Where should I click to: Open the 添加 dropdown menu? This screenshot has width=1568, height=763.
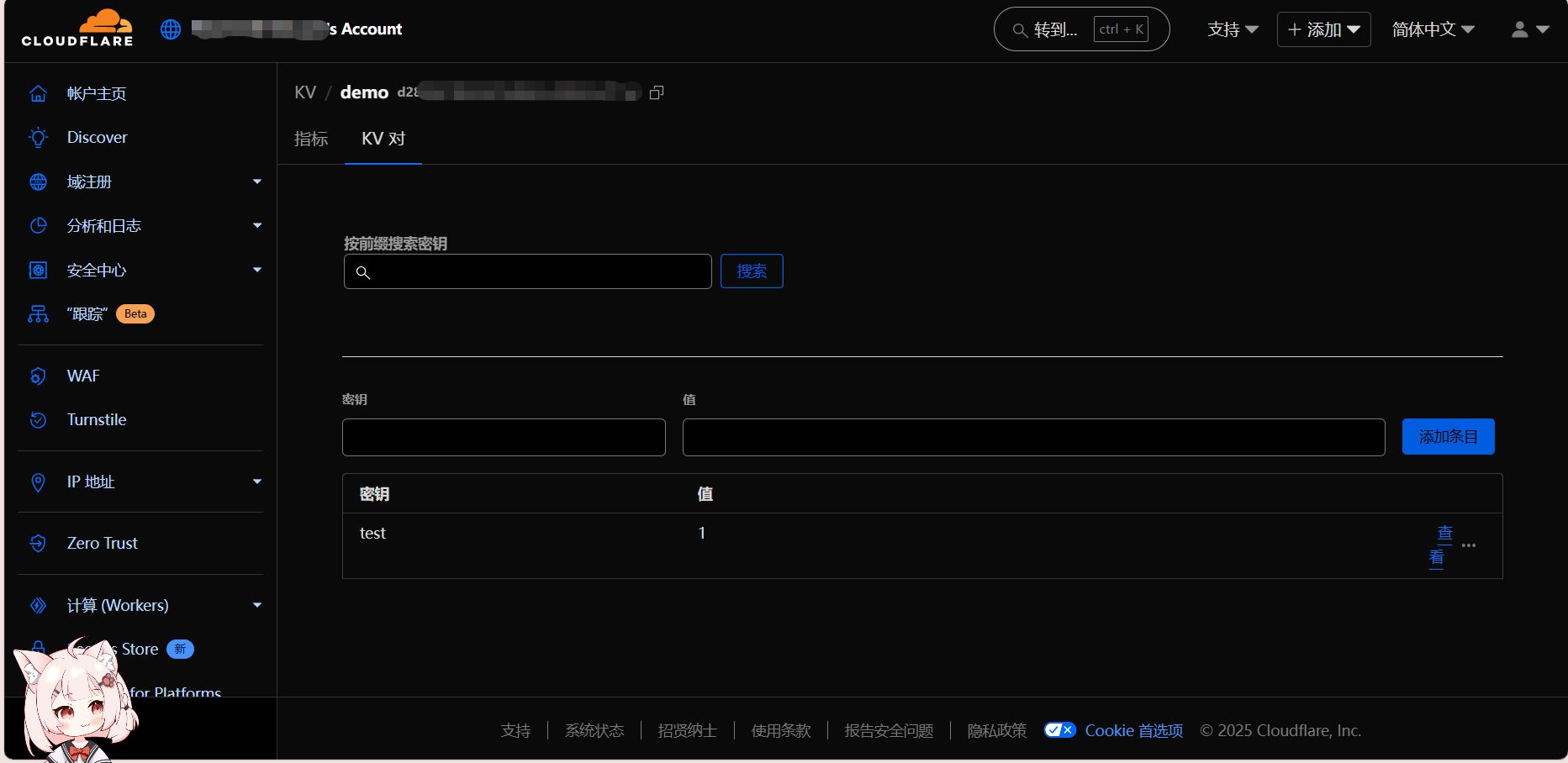point(1323,29)
